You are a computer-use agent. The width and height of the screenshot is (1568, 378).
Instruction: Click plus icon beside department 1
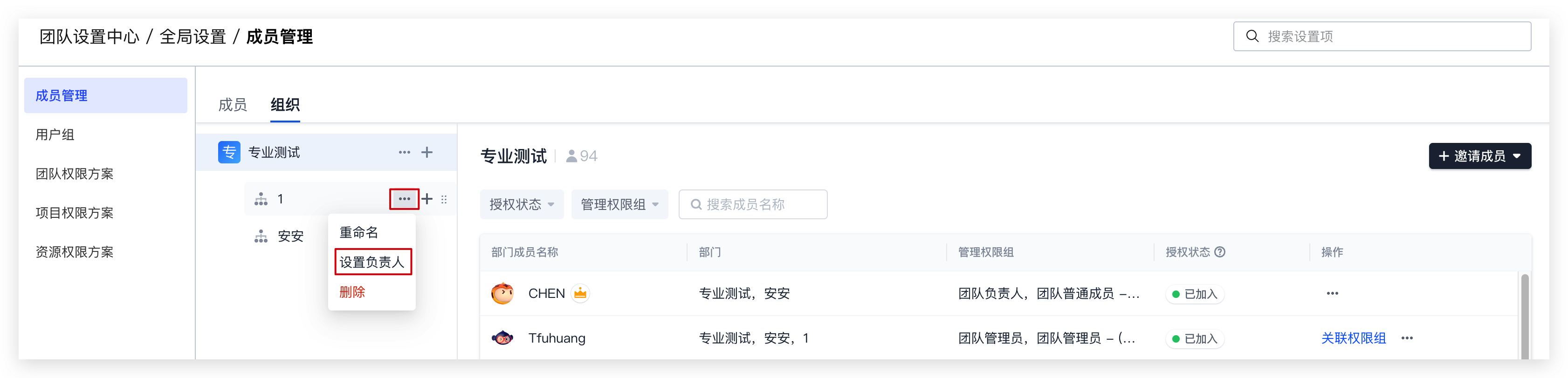coord(427,199)
